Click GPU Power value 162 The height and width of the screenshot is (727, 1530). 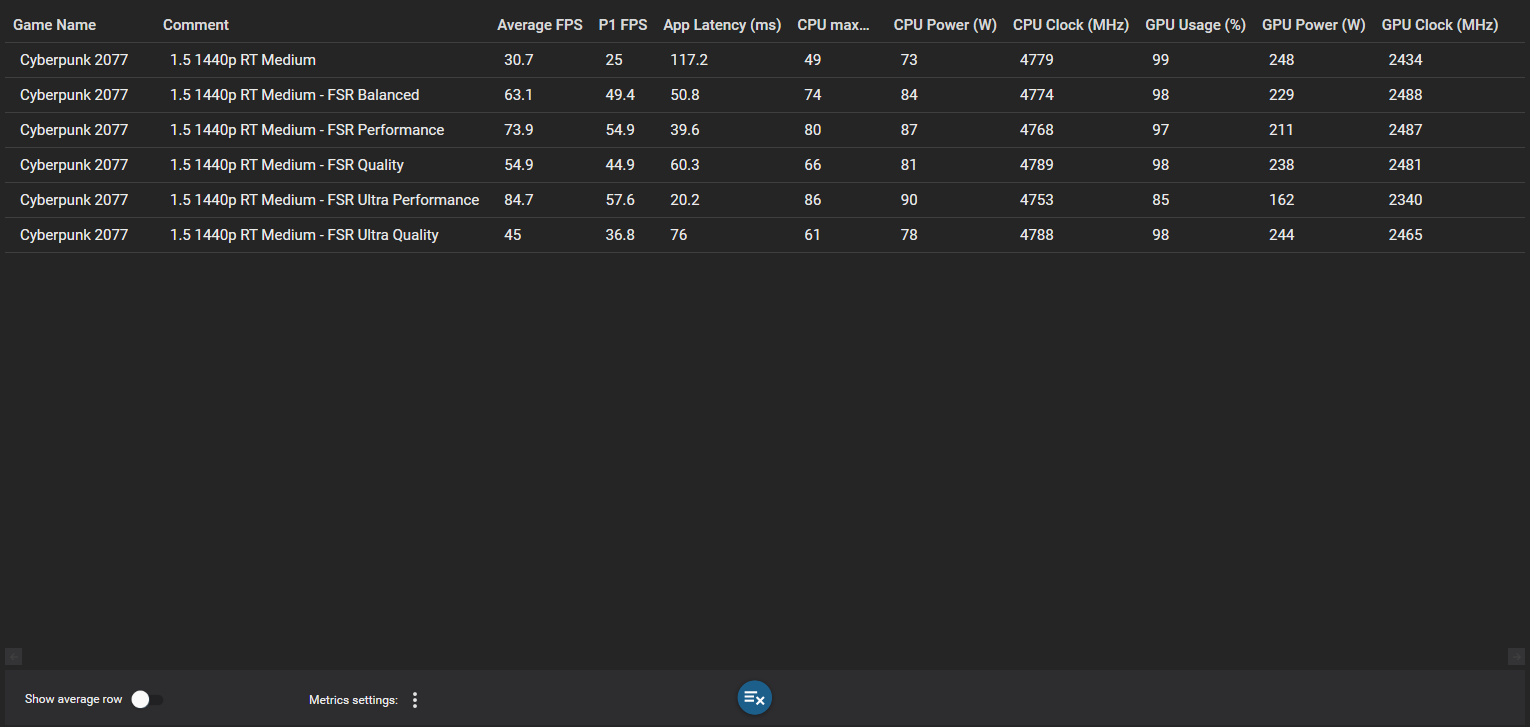click(x=1282, y=200)
